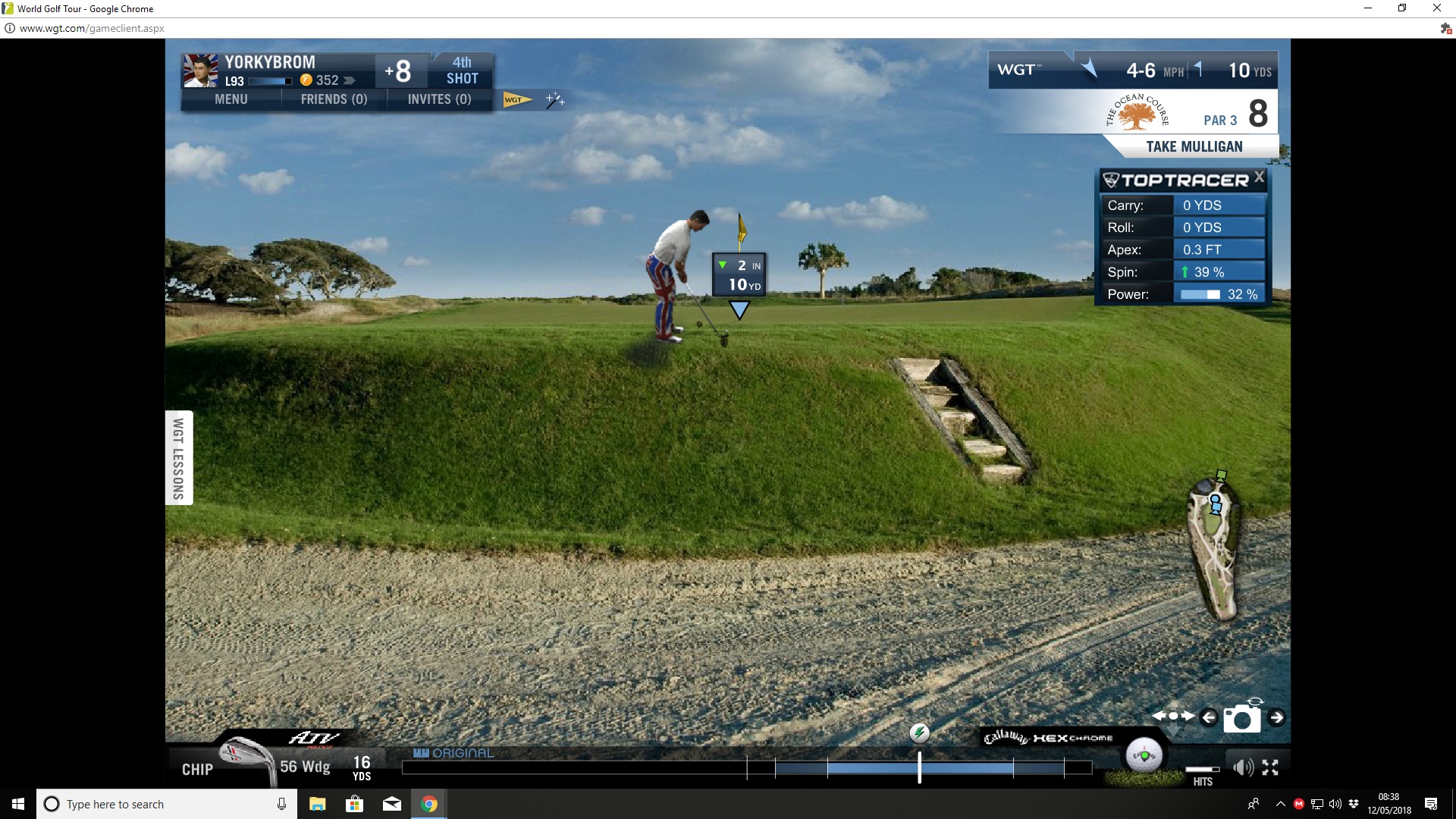Click the aim move arrows icon

1173,716
